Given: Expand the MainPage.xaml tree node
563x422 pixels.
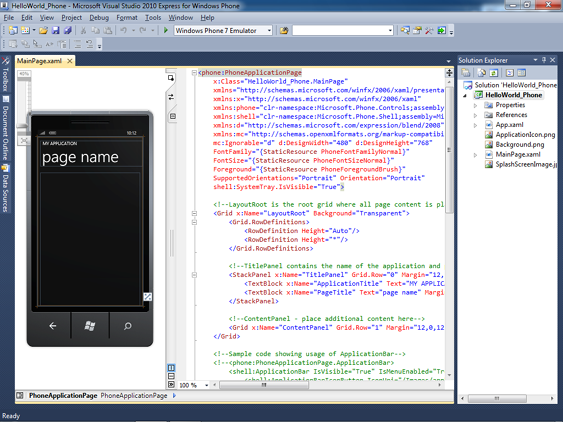Looking at the screenshot, I should click(x=475, y=155).
